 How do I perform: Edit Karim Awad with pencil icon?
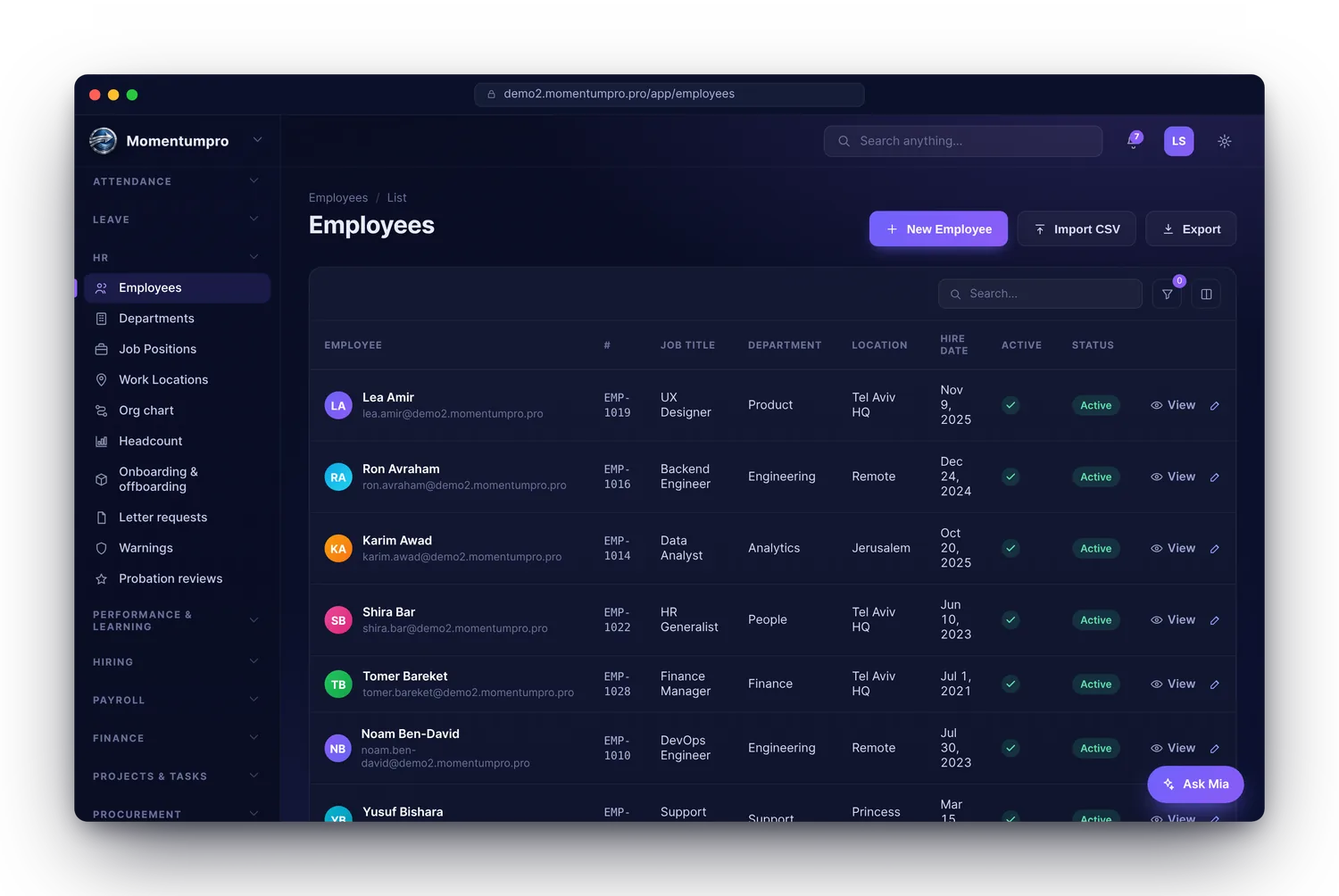pyautogui.click(x=1215, y=549)
